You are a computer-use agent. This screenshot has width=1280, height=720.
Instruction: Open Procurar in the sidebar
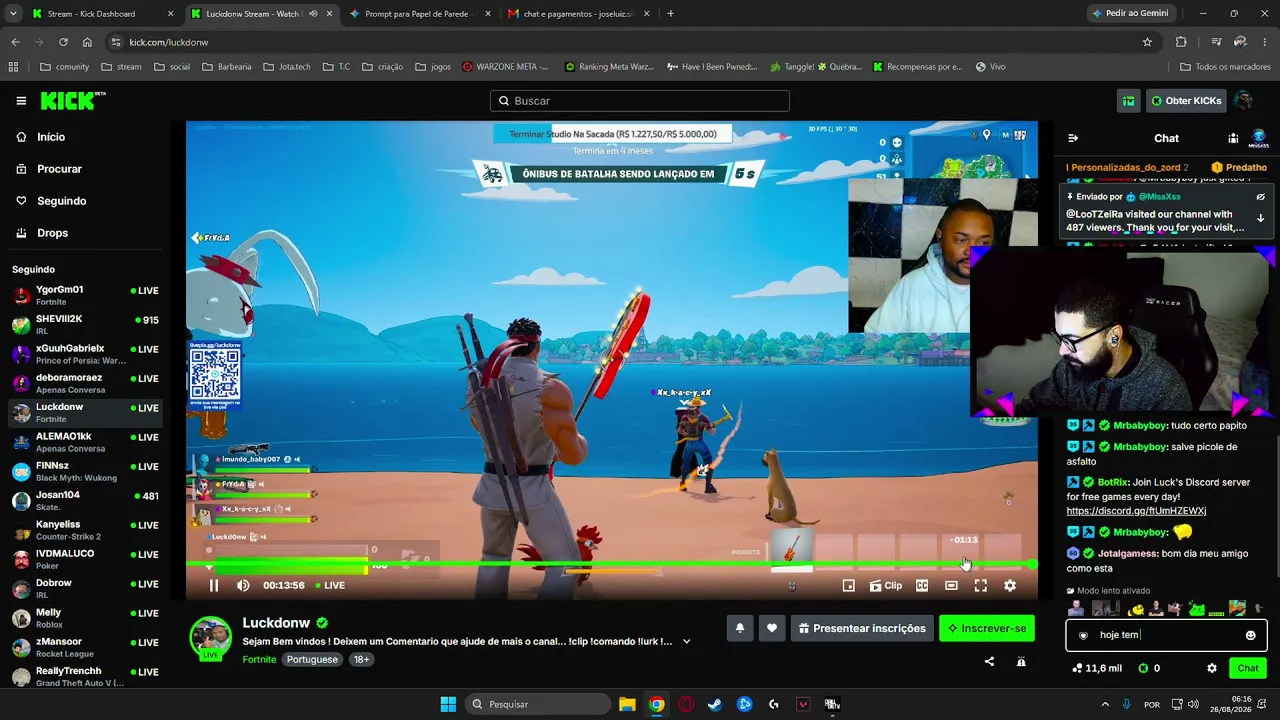59,169
